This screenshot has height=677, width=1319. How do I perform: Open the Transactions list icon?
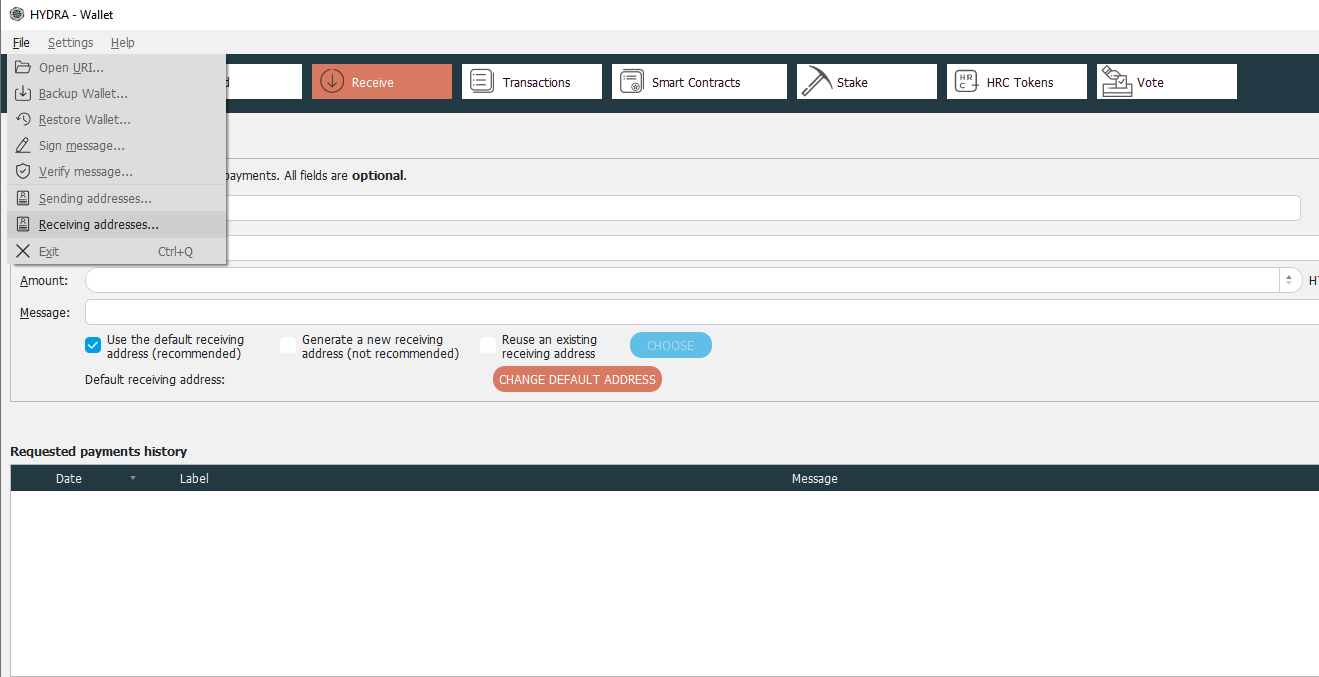(x=482, y=82)
